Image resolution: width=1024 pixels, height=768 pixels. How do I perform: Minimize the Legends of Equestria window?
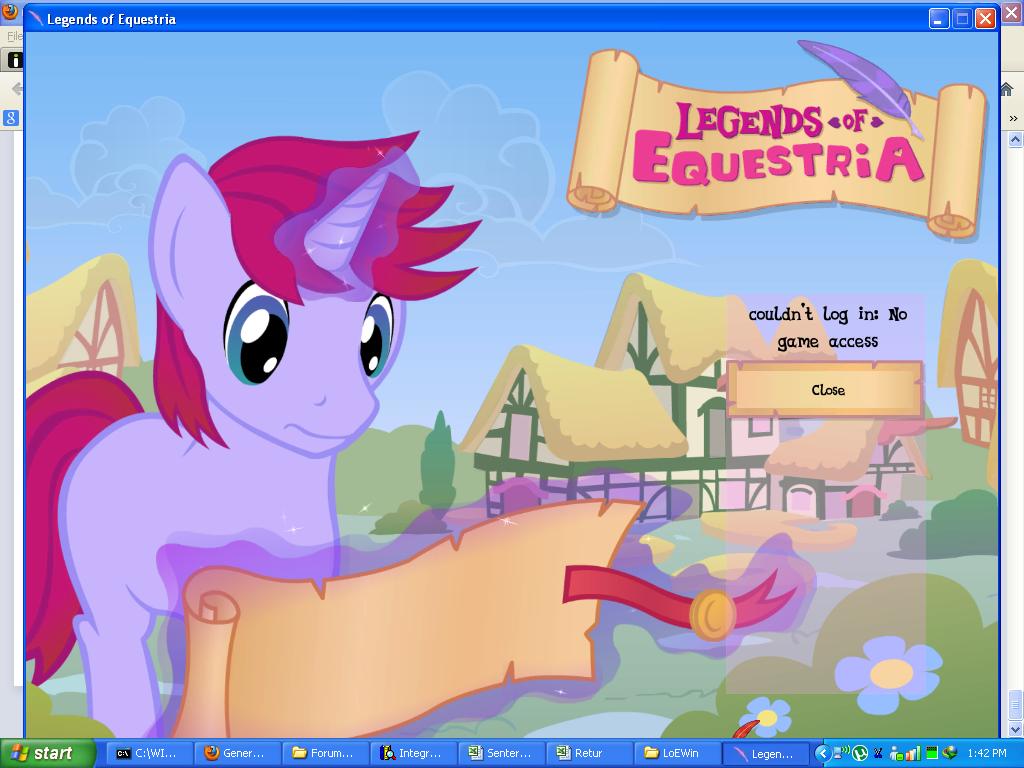[x=939, y=18]
